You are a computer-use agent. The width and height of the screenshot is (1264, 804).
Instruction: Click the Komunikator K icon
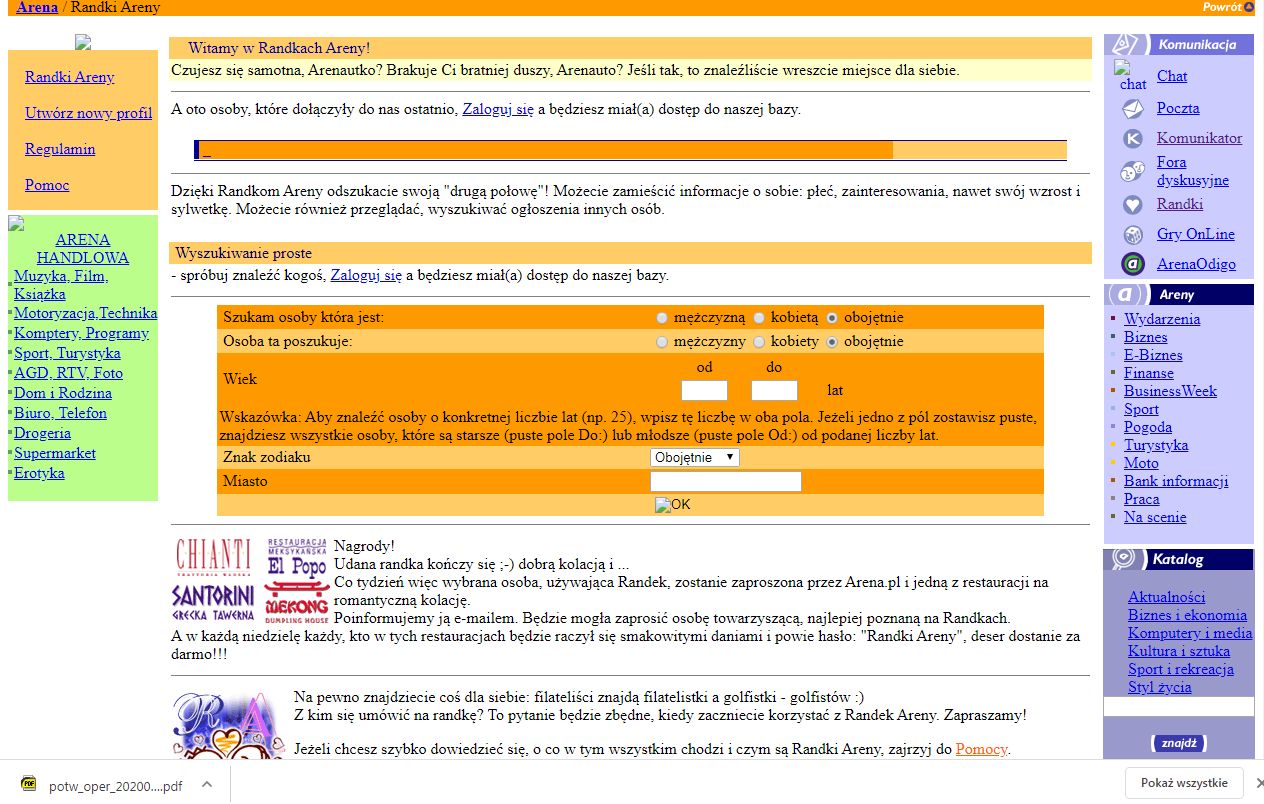coord(1133,139)
